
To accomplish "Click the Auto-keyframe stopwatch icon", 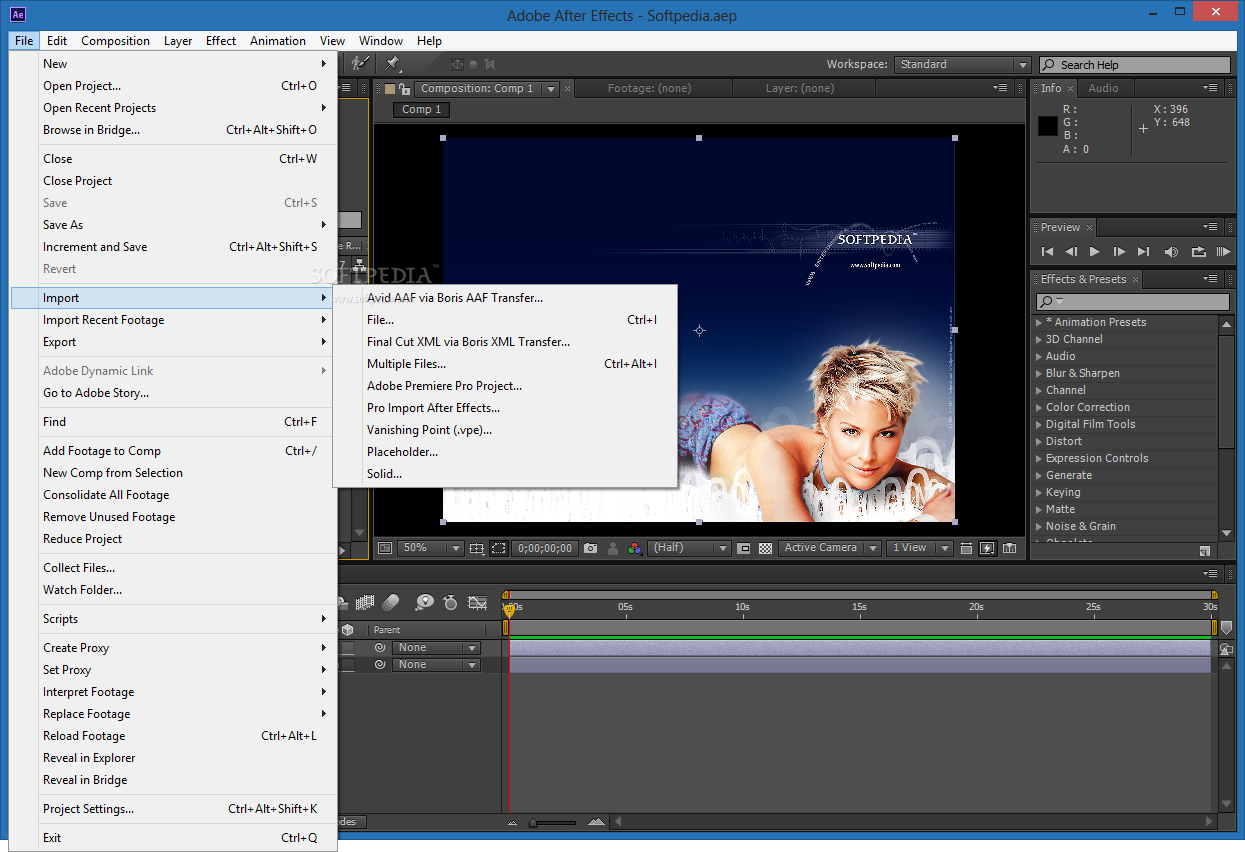I will (x=450, y=601).
